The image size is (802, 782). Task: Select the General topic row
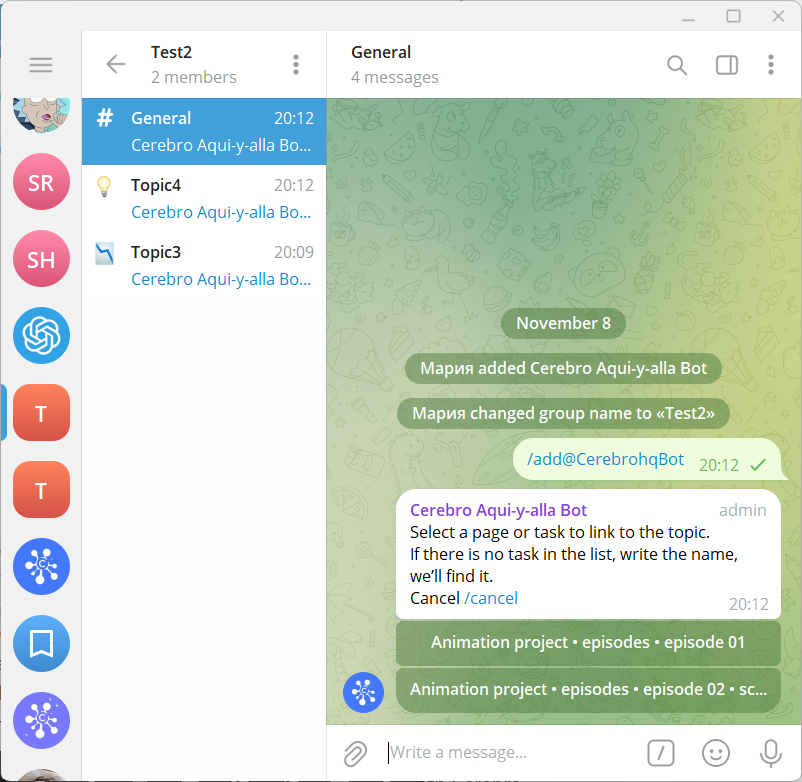point(204,131)
